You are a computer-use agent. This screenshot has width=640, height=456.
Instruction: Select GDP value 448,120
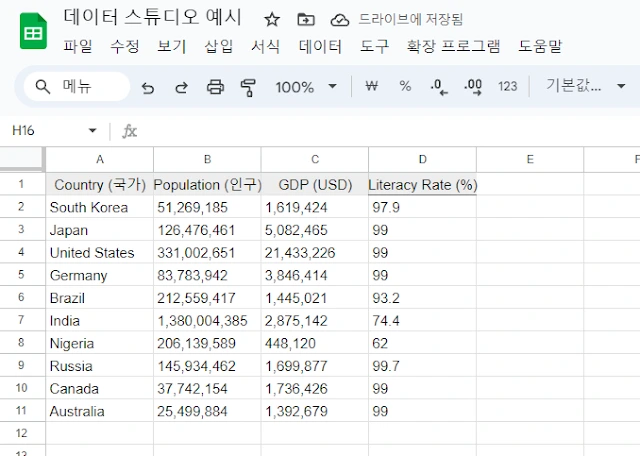315,343
